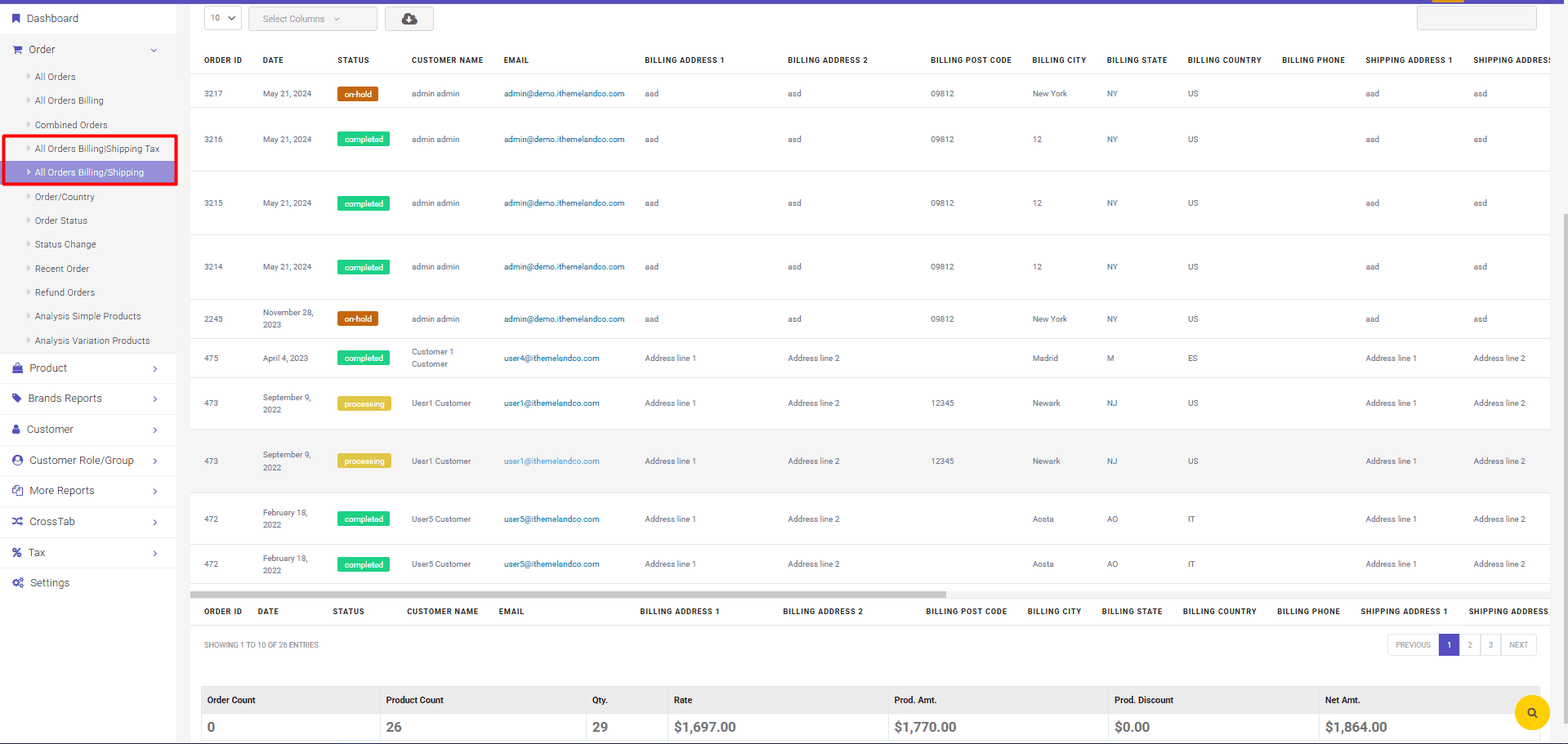Click the CrossTab shuffle icon
1568x744 pixels.
point(18,521)
